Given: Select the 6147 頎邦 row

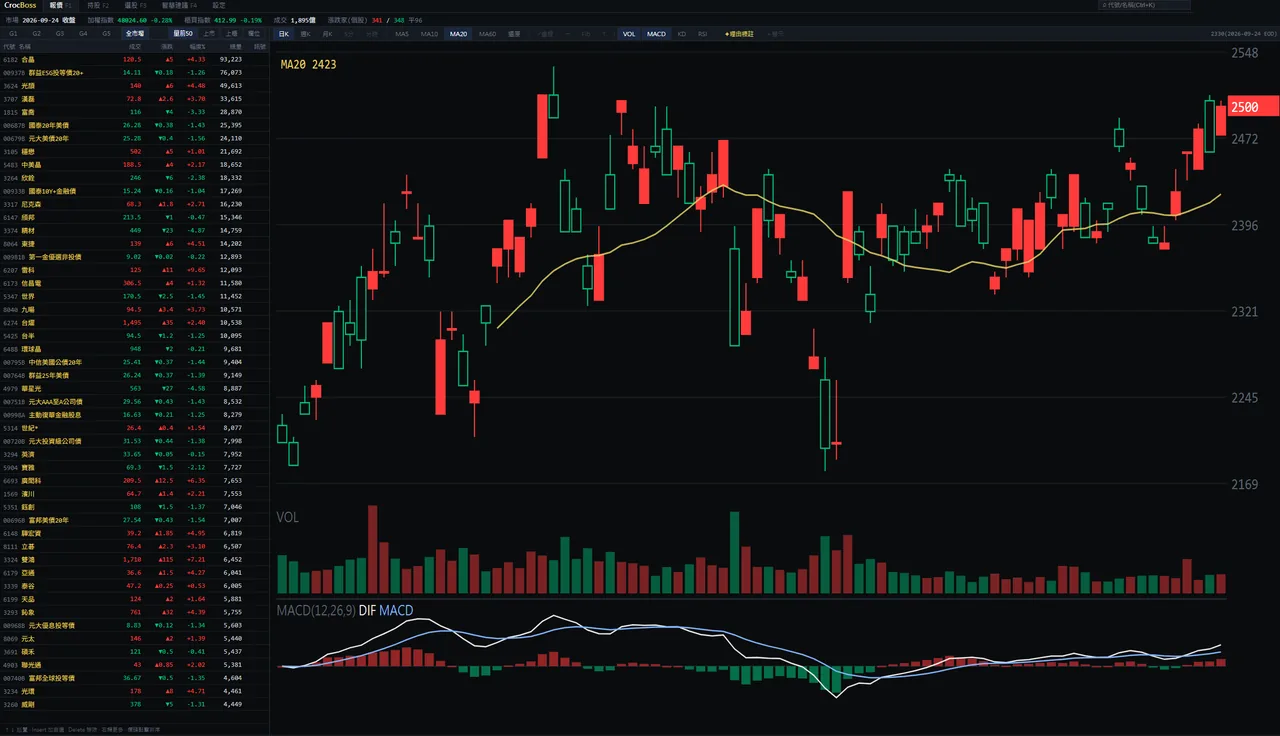Looking at the screenshot, I should click(134, 217).
